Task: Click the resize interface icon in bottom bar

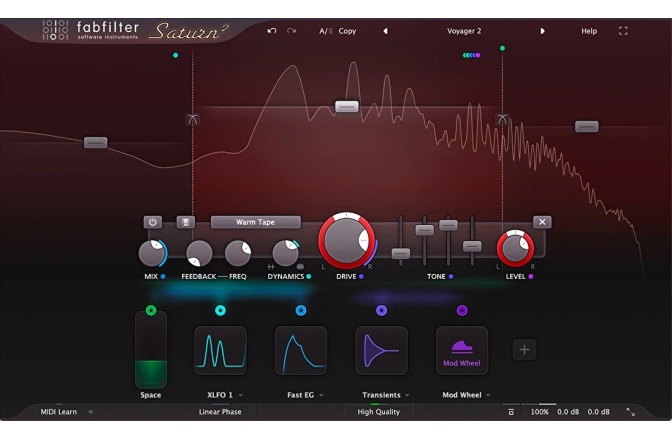Action: click(630, 412)
